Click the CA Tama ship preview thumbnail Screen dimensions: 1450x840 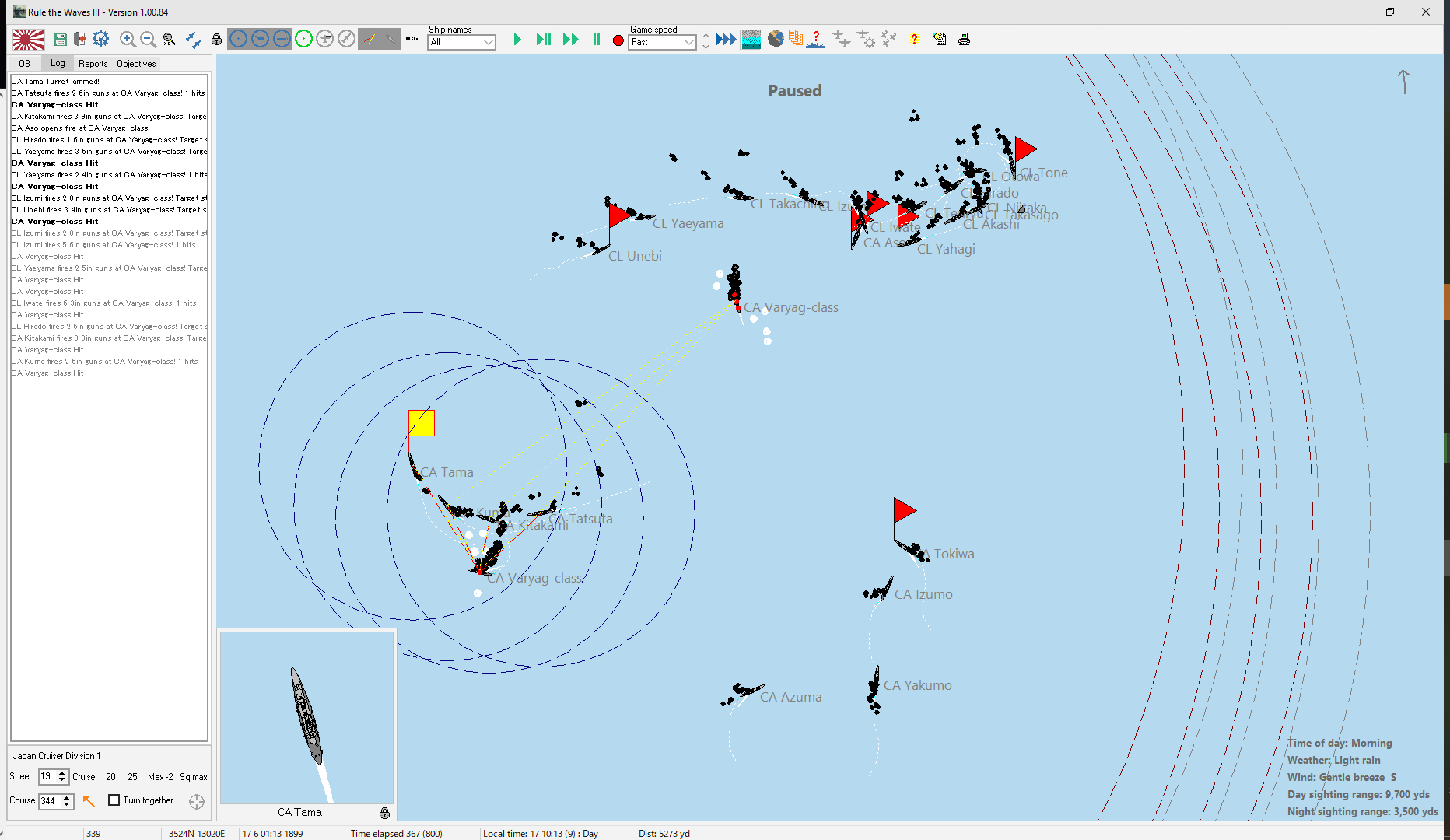(306, 717)
